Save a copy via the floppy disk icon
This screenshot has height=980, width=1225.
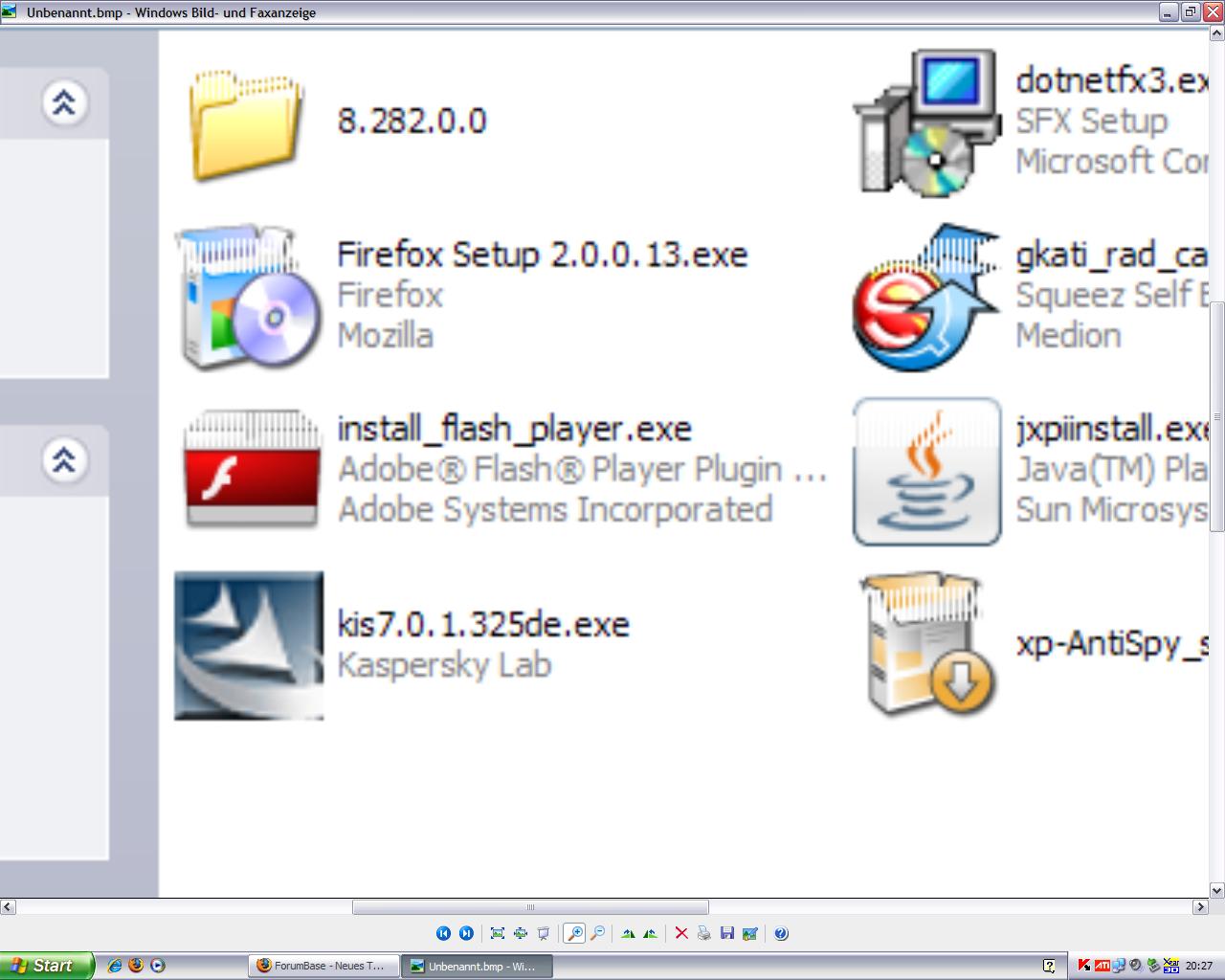727,933
